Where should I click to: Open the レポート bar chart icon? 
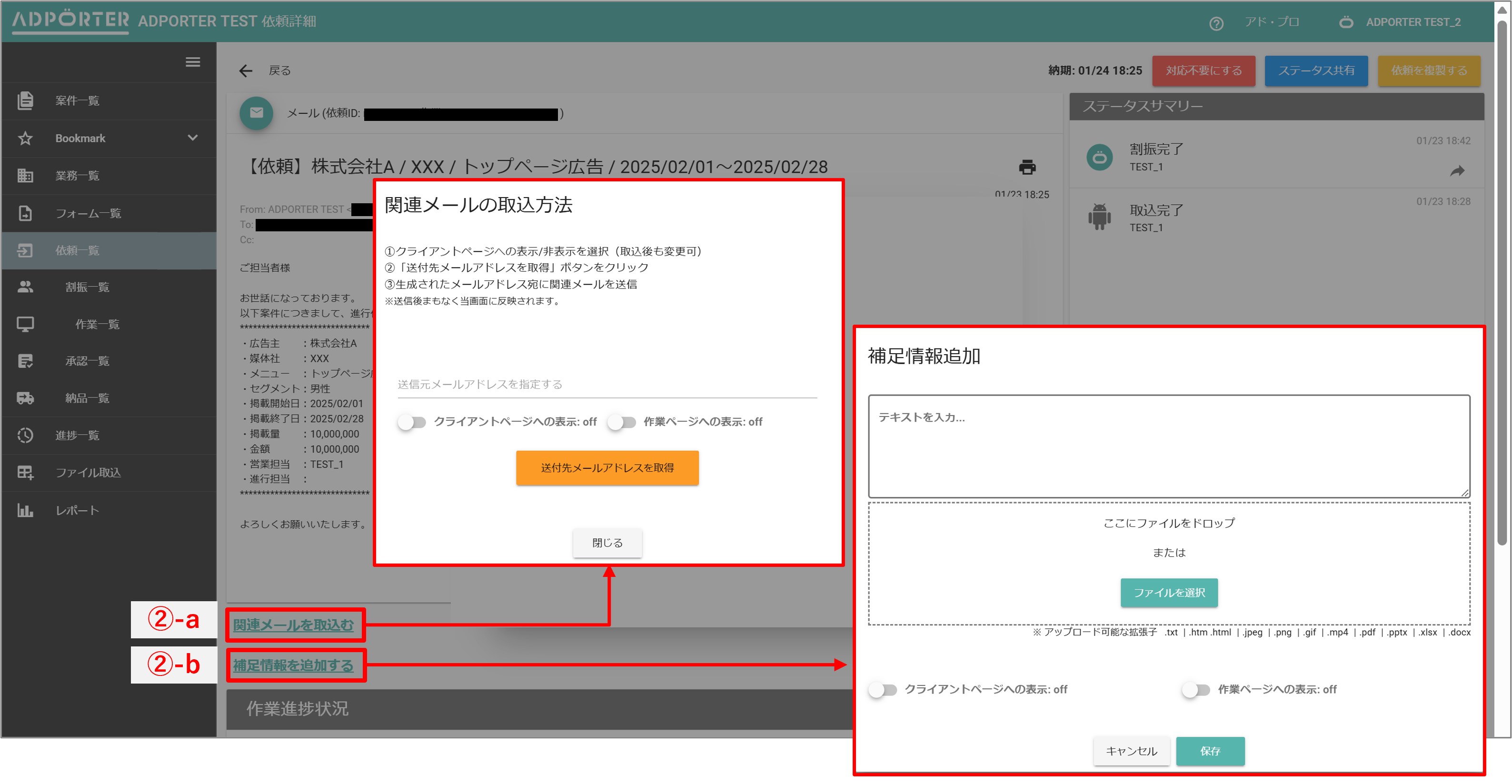coord(25,510)
